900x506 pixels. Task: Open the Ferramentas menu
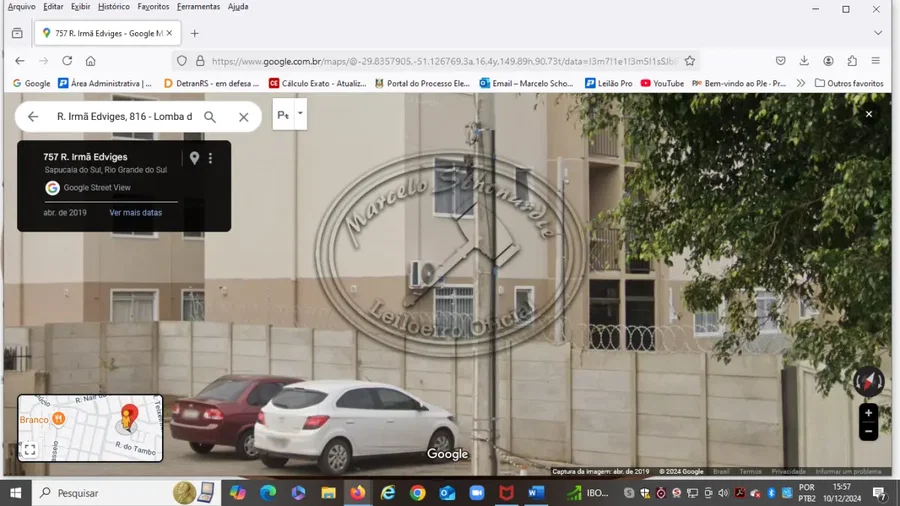coord(198,7)
